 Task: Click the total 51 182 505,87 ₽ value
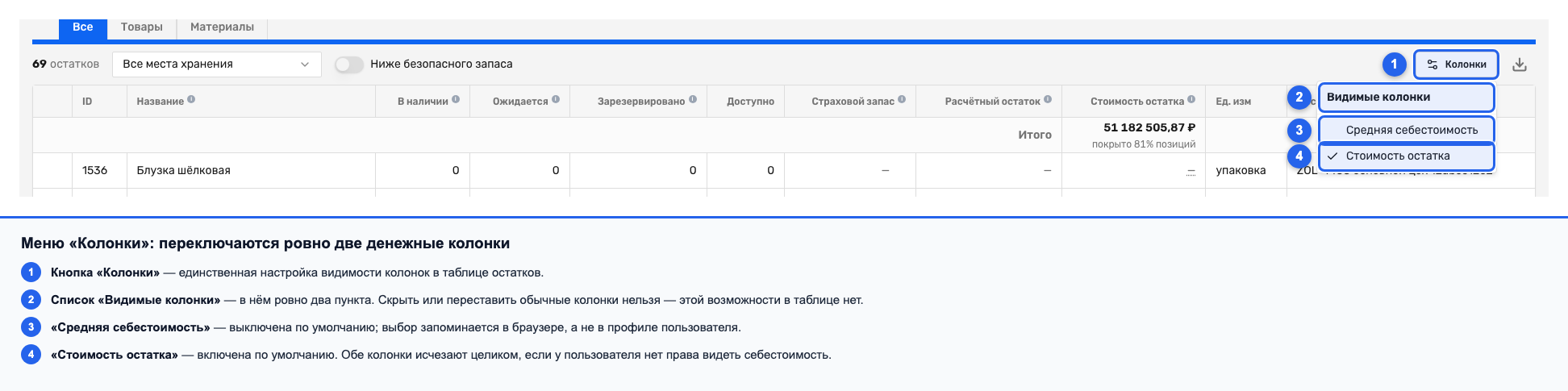click(1149, 127)
